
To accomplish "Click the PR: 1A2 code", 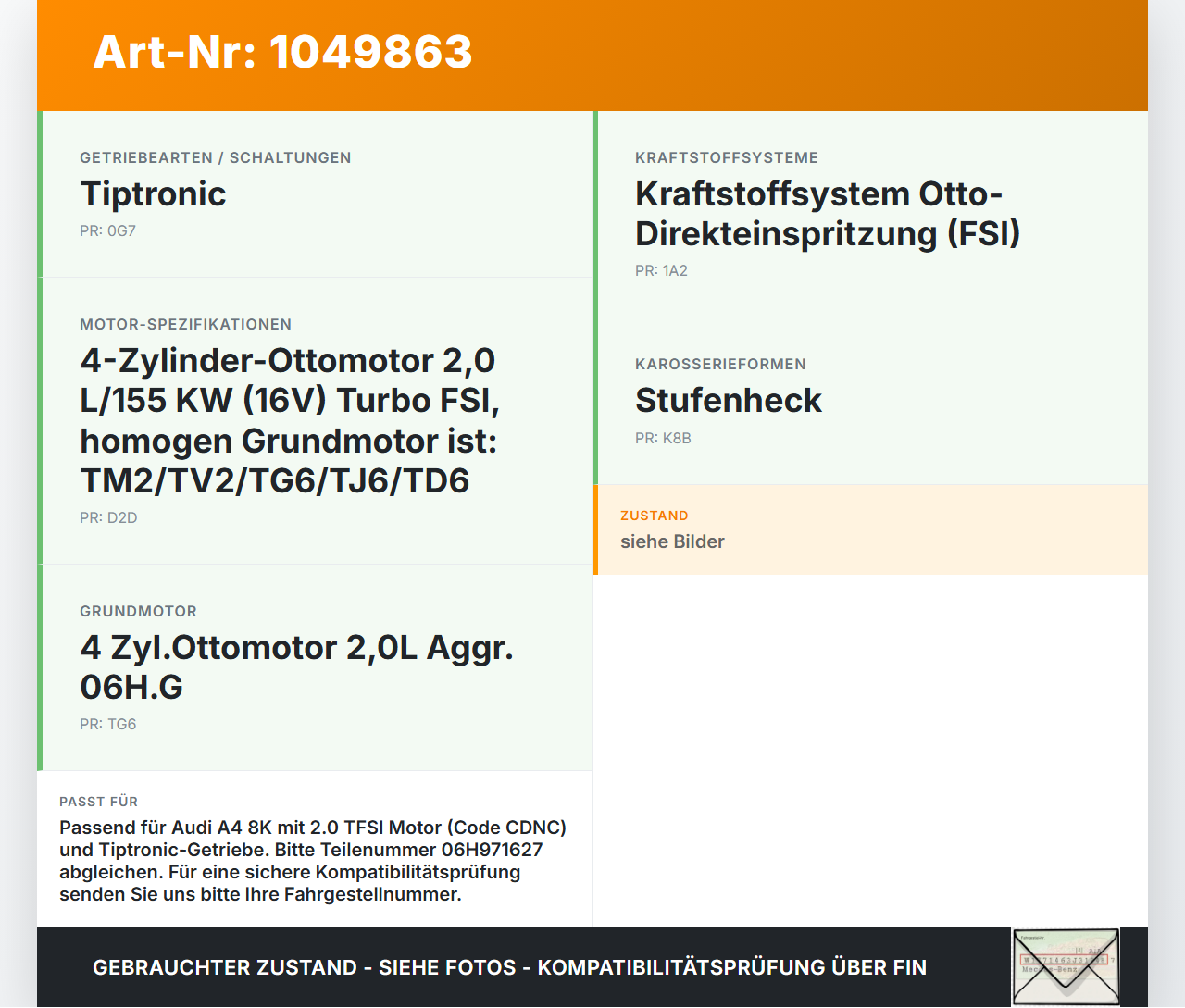I will [661, 270].
